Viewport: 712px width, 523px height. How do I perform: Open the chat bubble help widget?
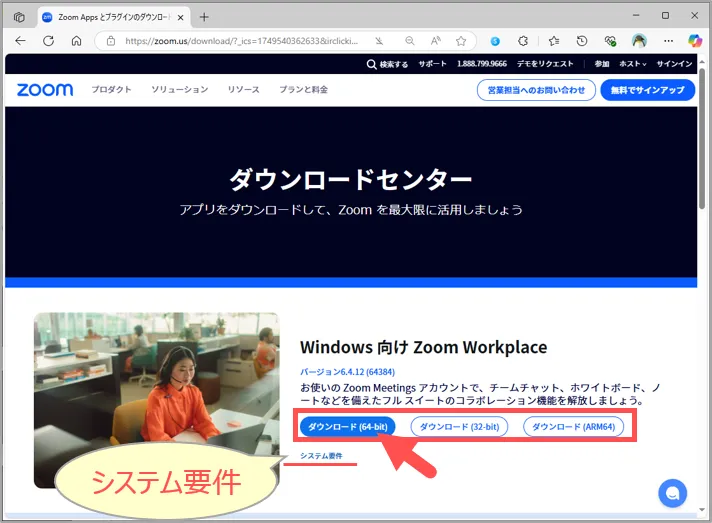coord(672,493)
